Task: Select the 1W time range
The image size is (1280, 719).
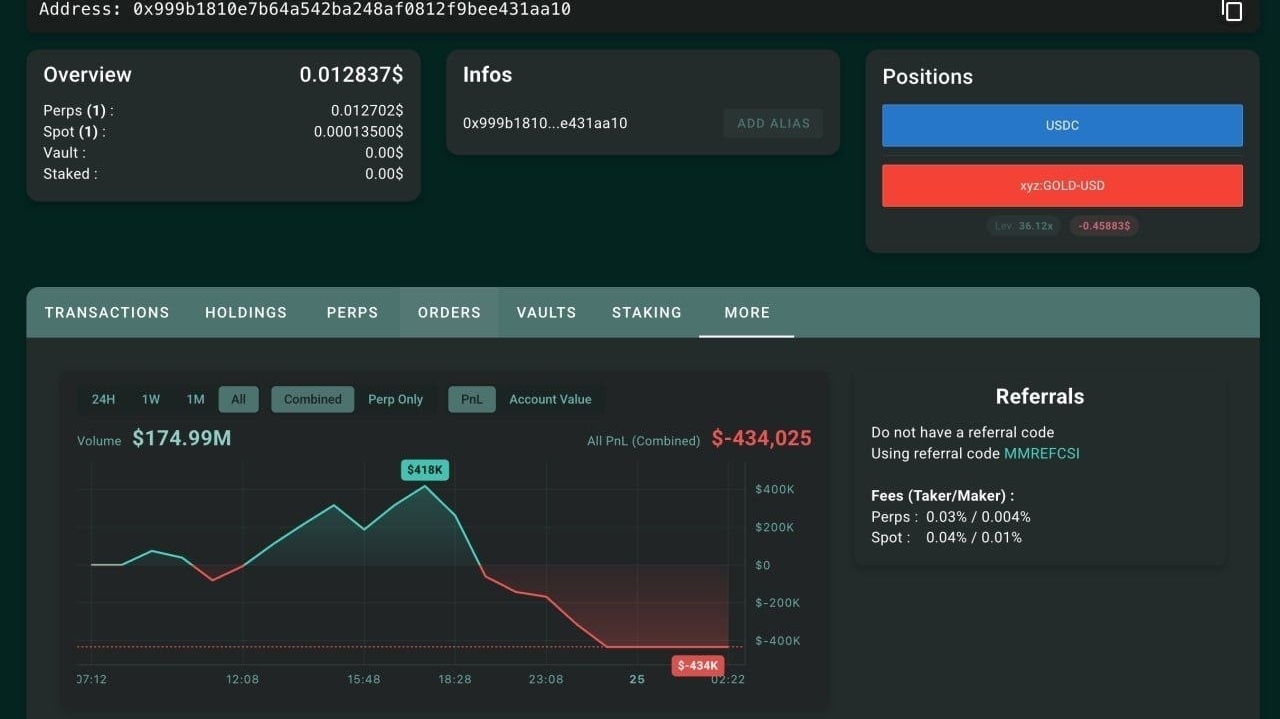Action: (151, 399)
